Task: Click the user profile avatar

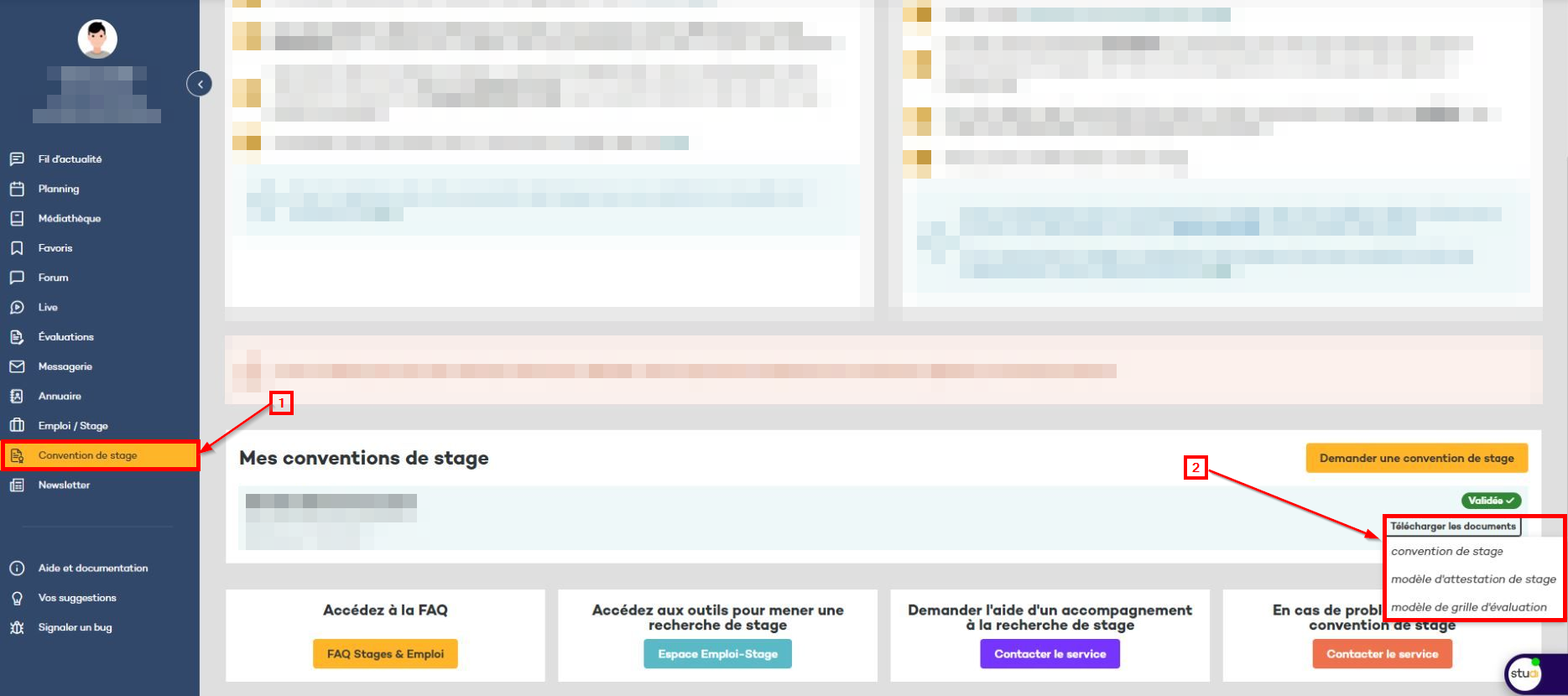Action: (x=97, y=39)
